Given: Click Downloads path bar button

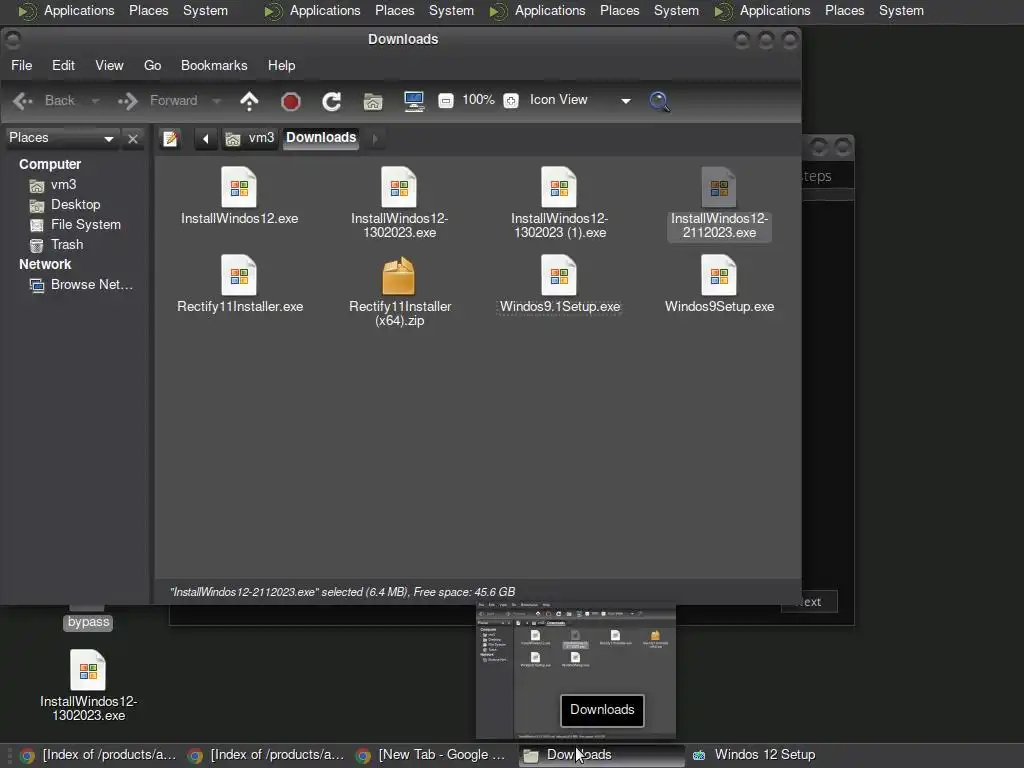Looking at the screenshot, I should pos(321,138).
